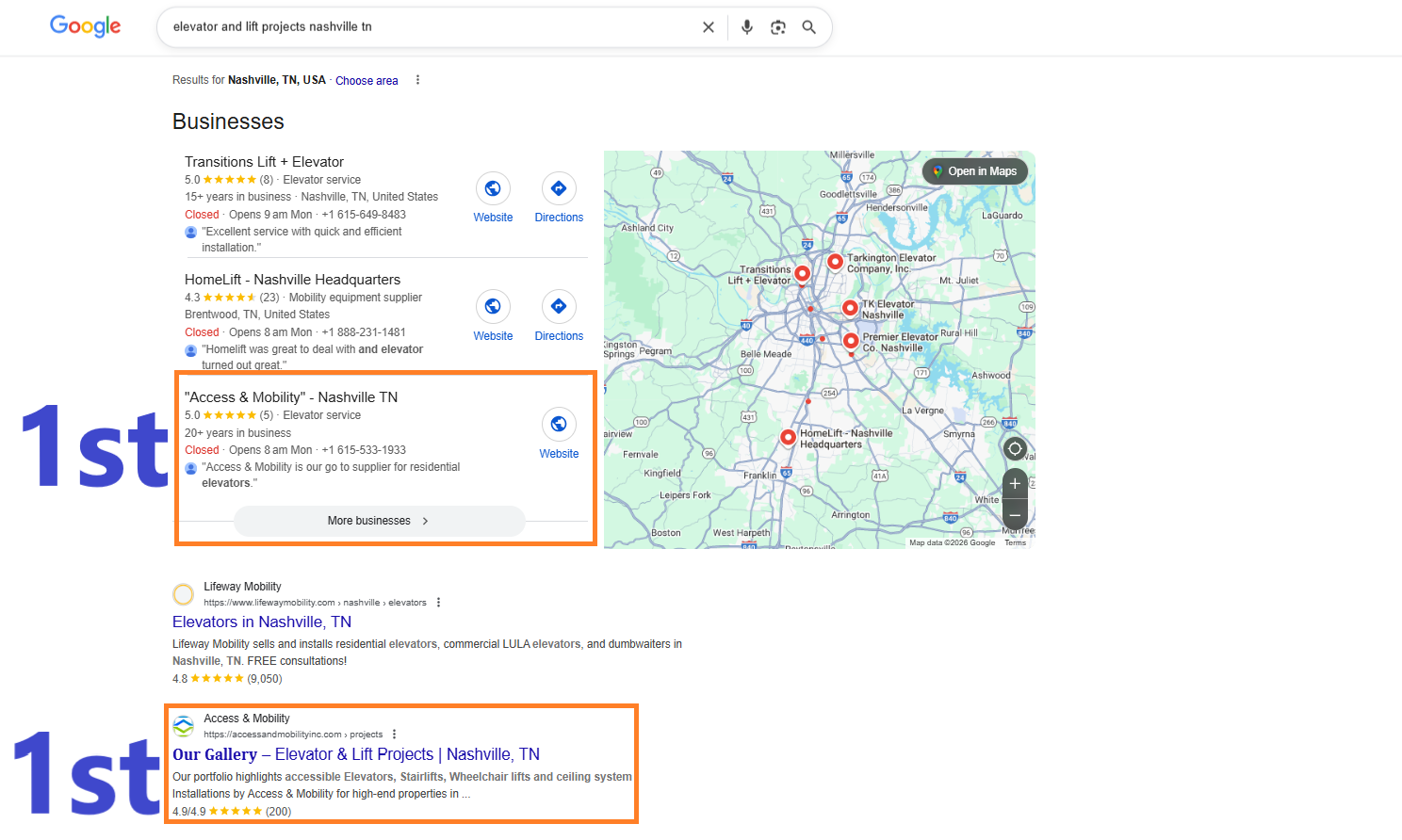Click Access & Mobility Website globe icon

559,424
